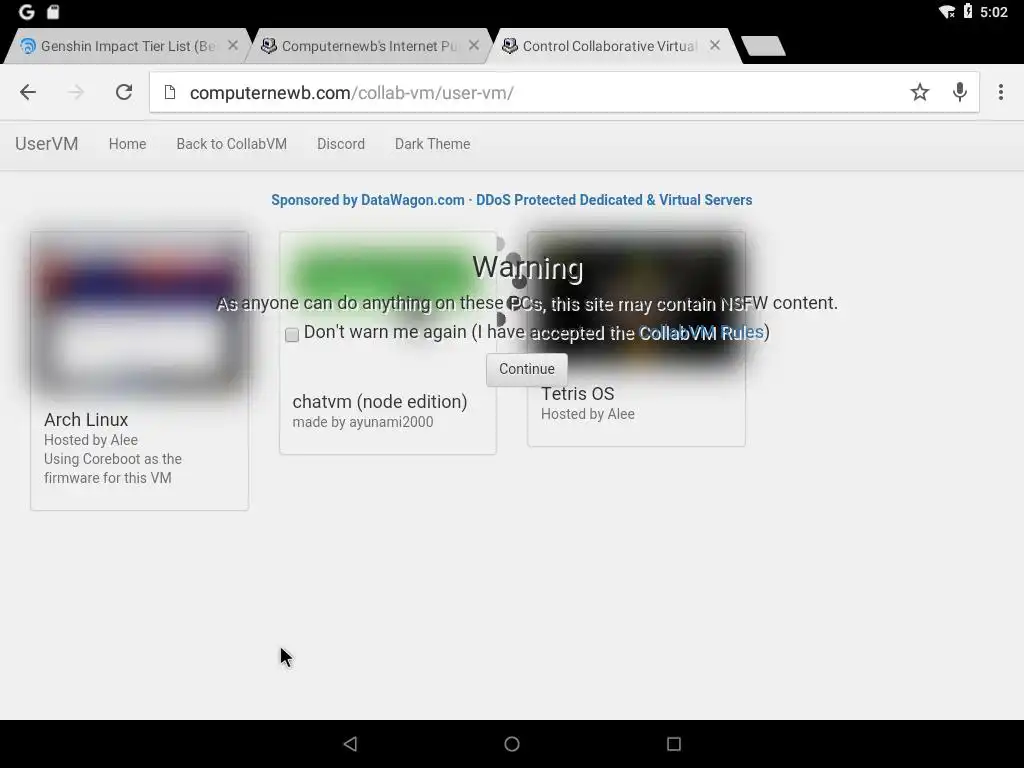1024x768 pixels.
Task: Tap Android home circle button
Action: 512,744
